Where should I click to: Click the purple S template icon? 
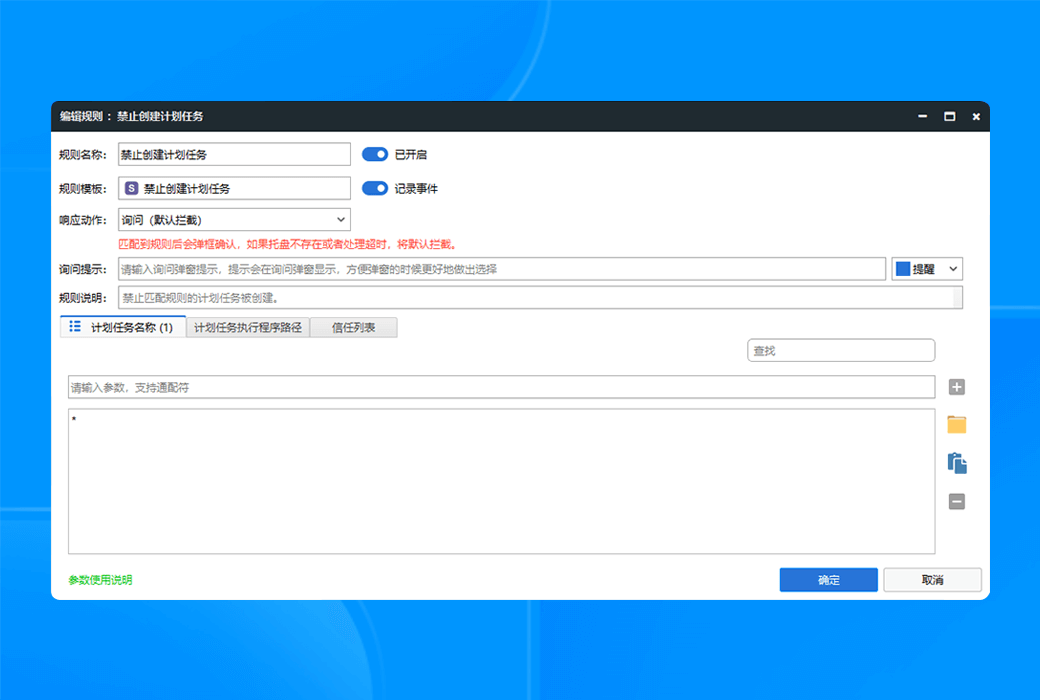[x=131, y=188]
